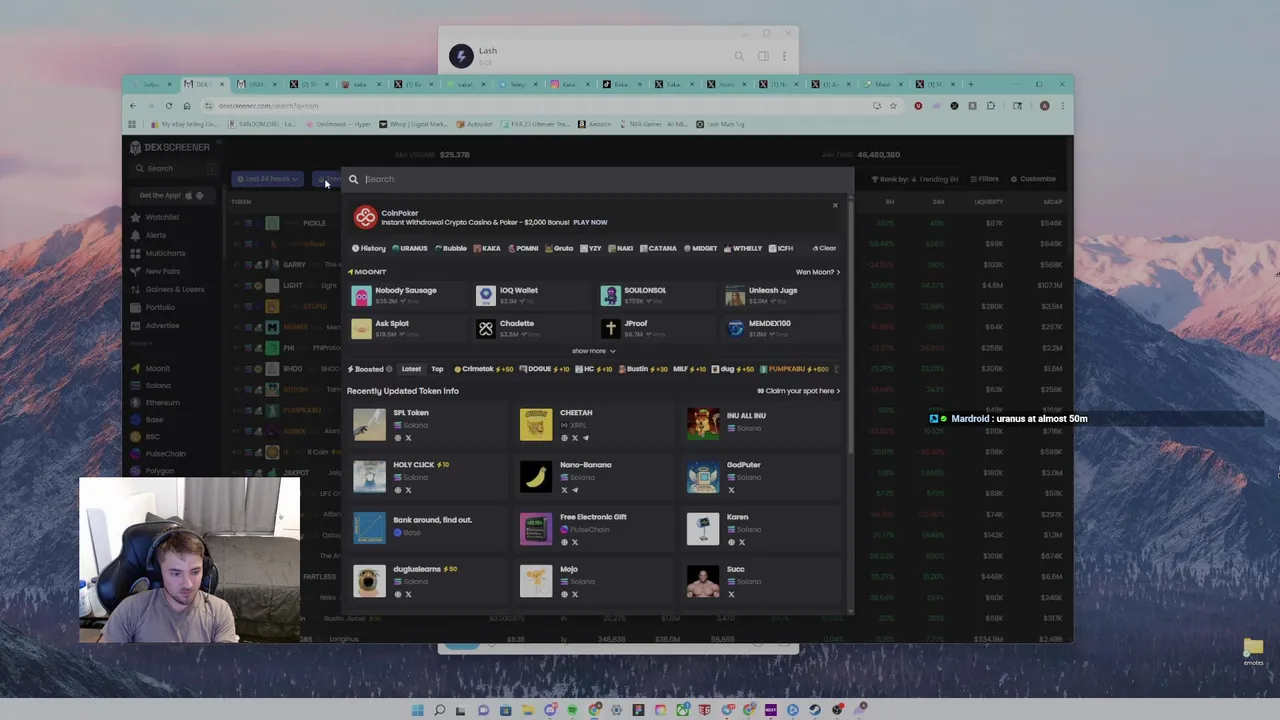
Task: Open Gainers & Losers in sidebar
Action: click(x=168, y=289)
